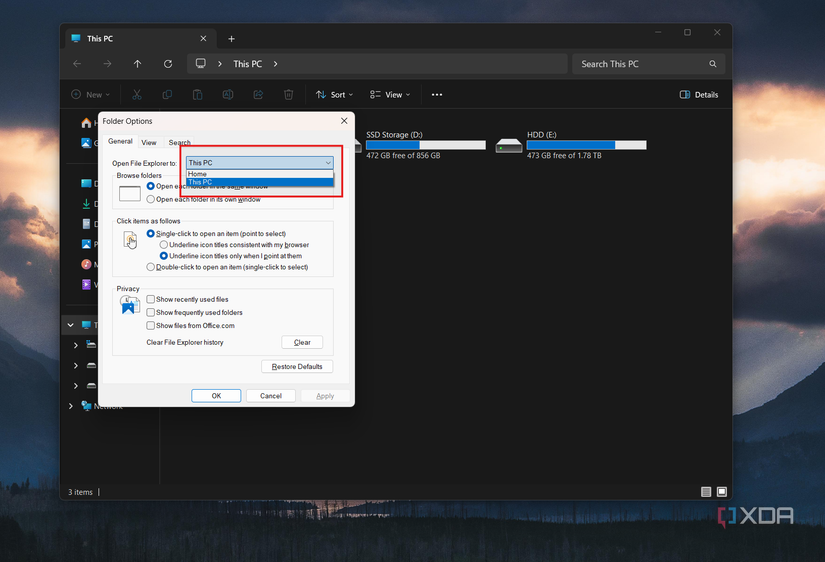Open the View dropdown menu

point(389,95)
